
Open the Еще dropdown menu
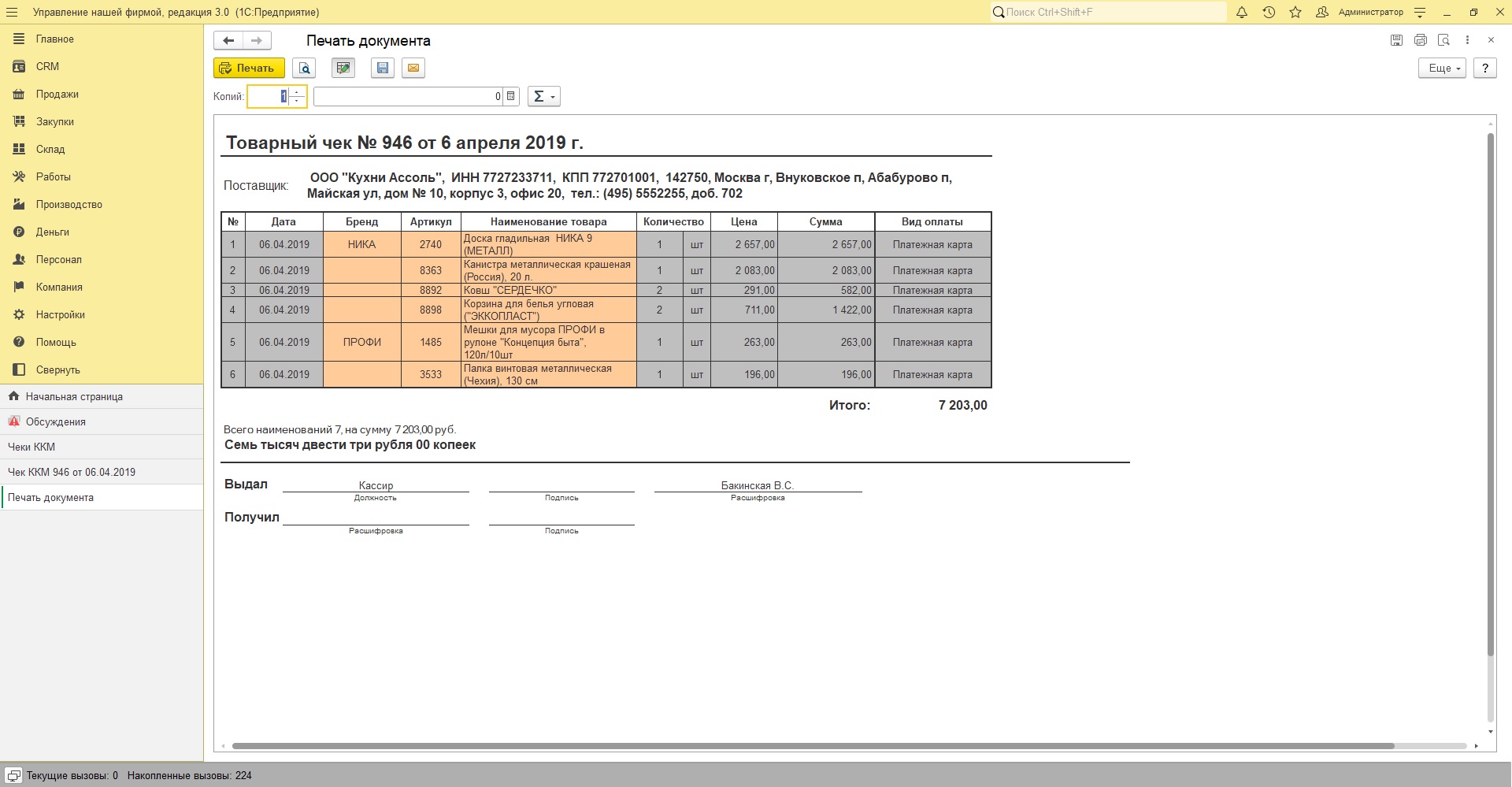coord(1443,68)
